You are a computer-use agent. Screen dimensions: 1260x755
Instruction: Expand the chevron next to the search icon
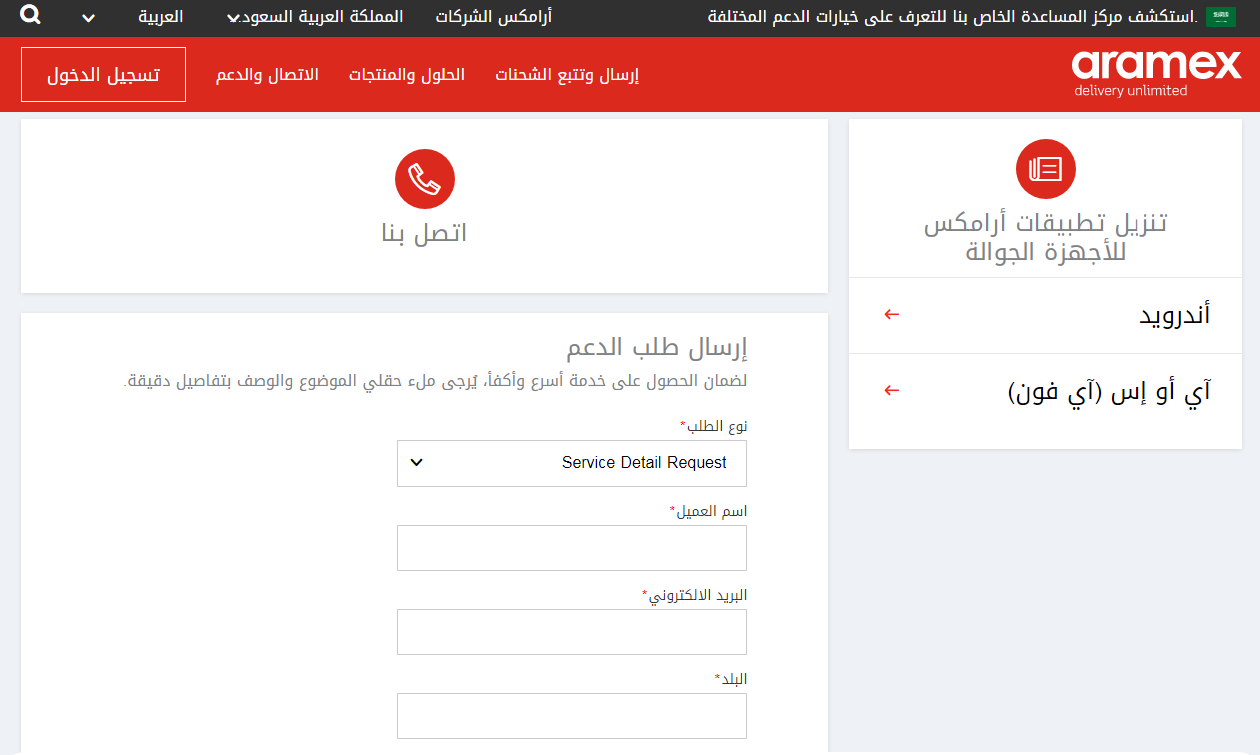coord(89,18)
